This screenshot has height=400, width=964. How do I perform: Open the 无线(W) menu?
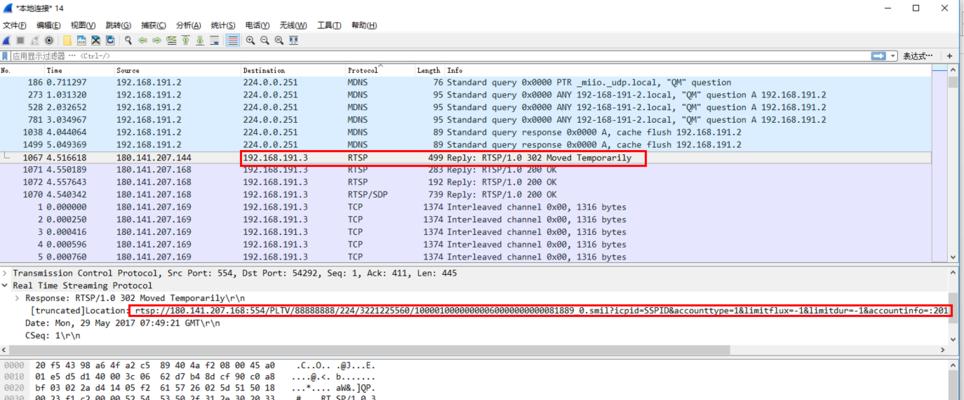293,25
